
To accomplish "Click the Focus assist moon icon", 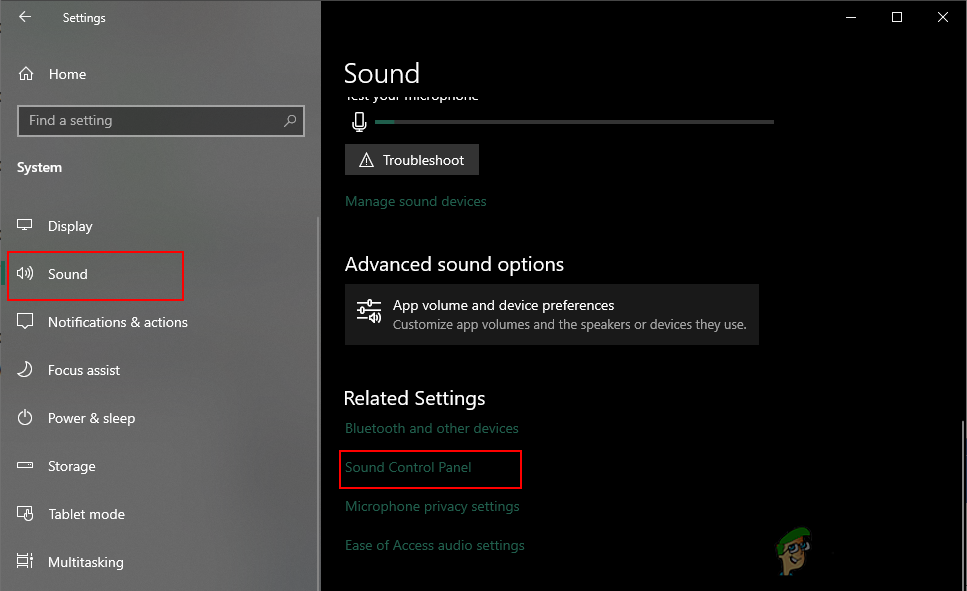I will click(26, 370).
